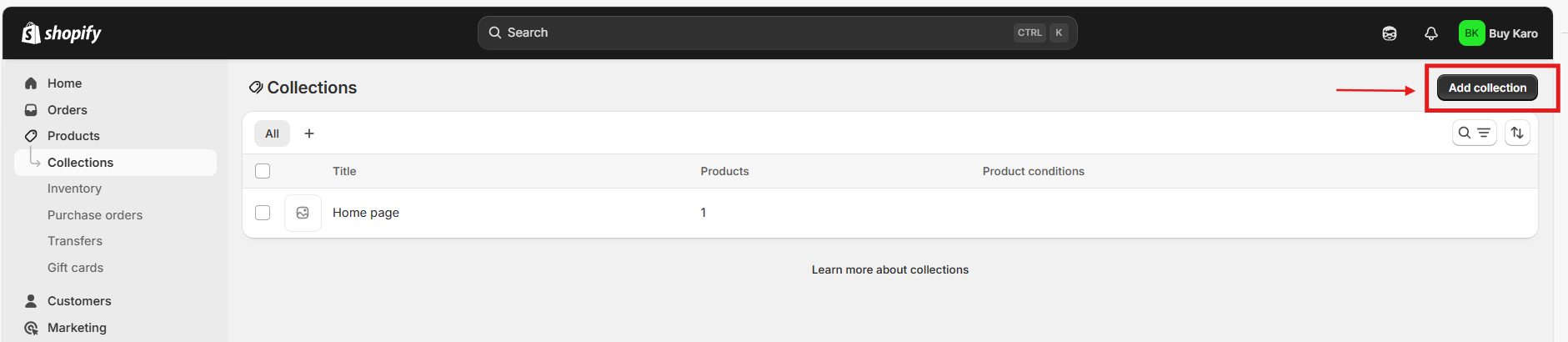Go to Inventory in the sidebar
The image size is (1568, 342).
74,189
